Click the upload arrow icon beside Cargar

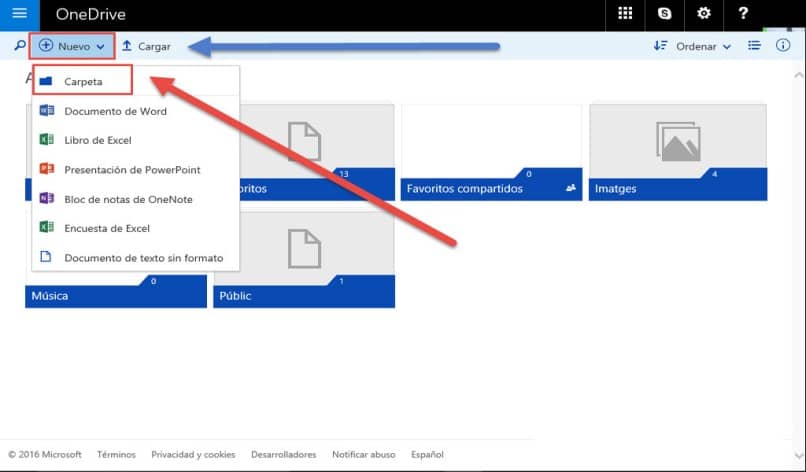(x=126, y=46)
